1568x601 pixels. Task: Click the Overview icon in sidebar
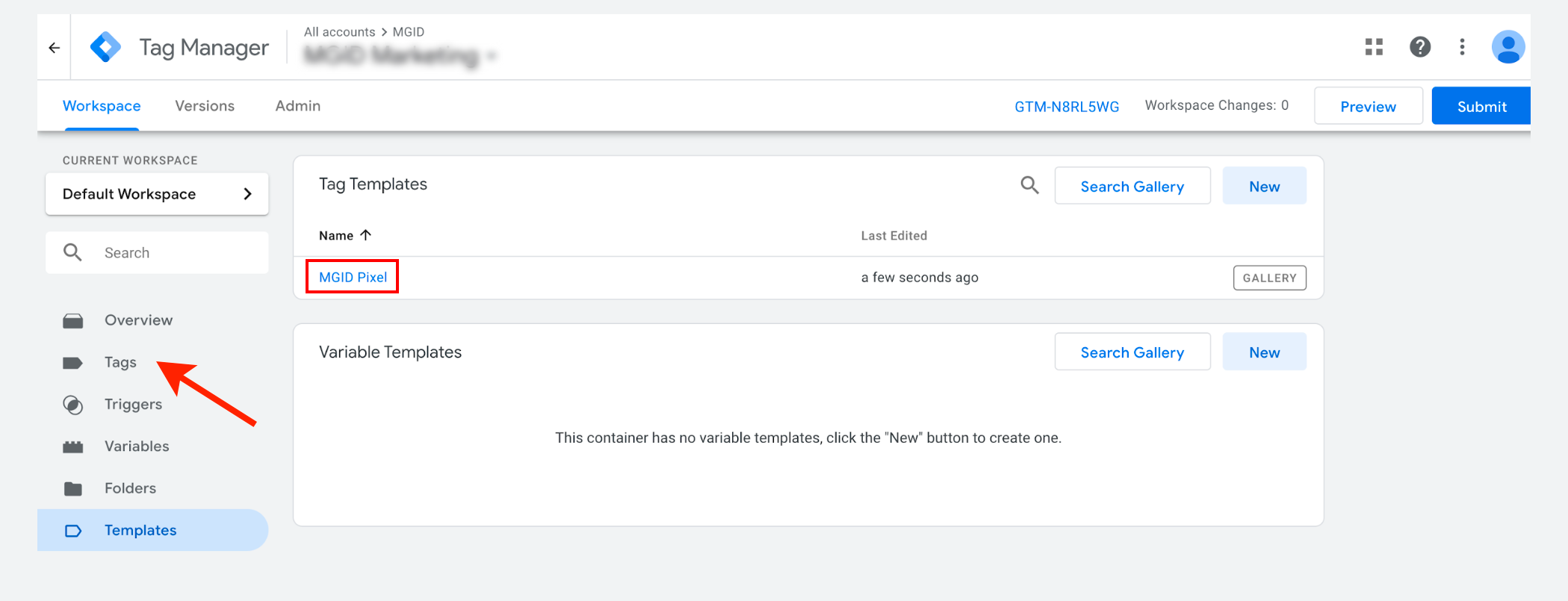pos(73,320)
